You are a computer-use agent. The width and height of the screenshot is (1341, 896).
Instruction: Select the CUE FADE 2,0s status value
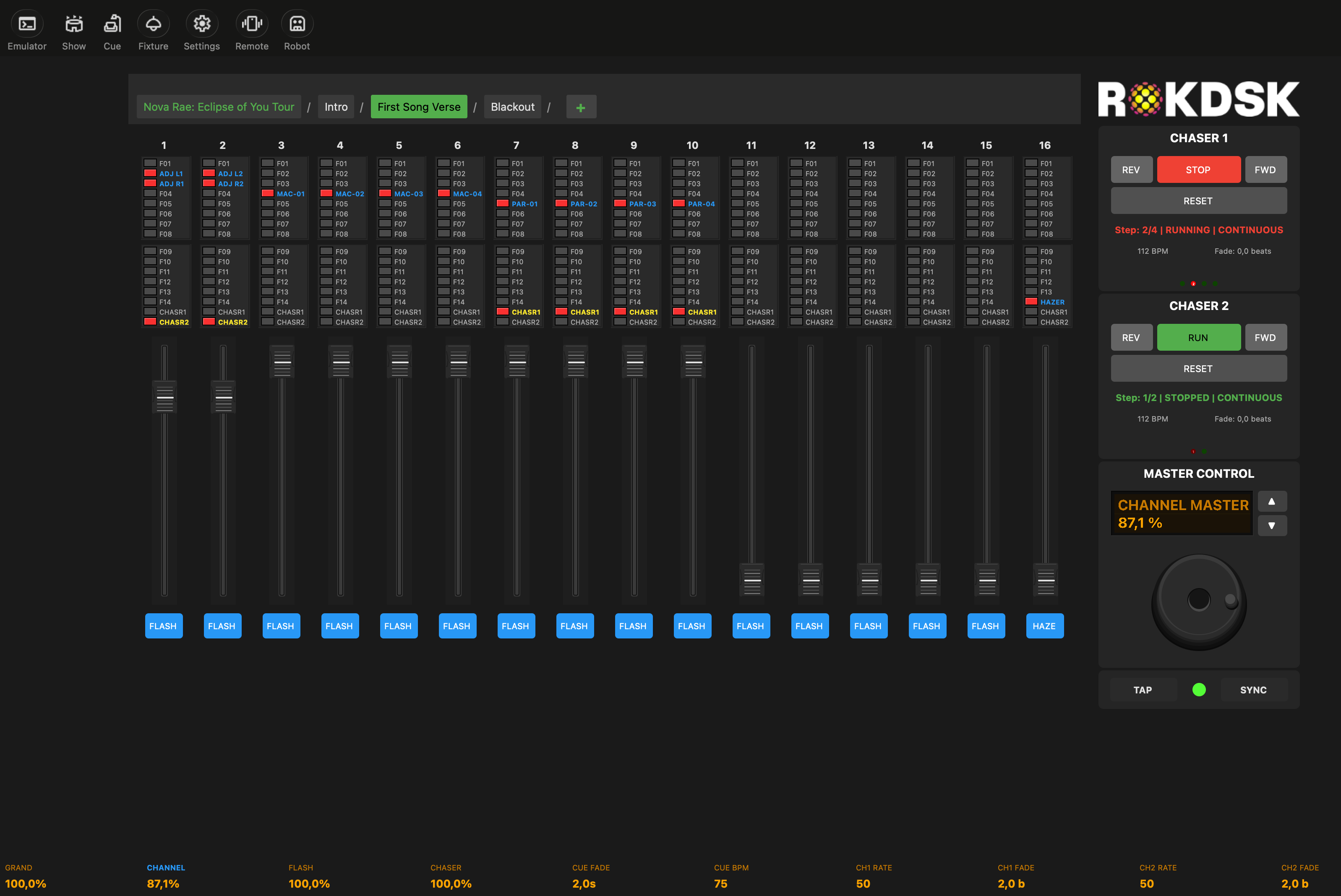pyautogui.click(x=584, y=883)
